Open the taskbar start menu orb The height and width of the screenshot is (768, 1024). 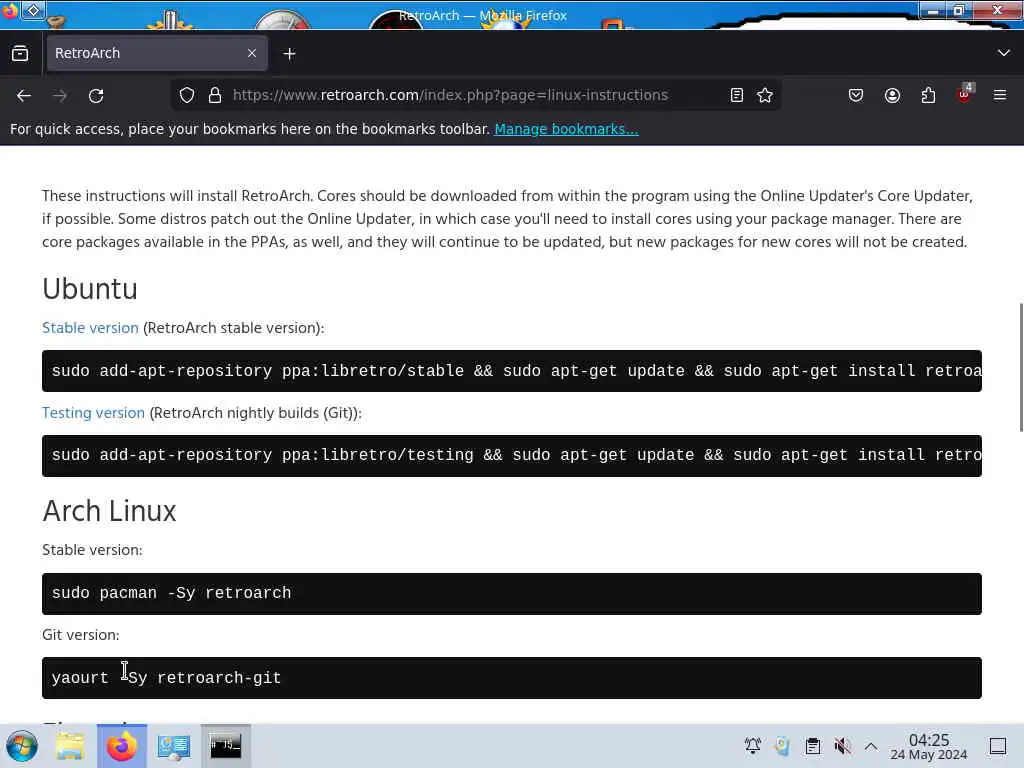pos(22,746)
